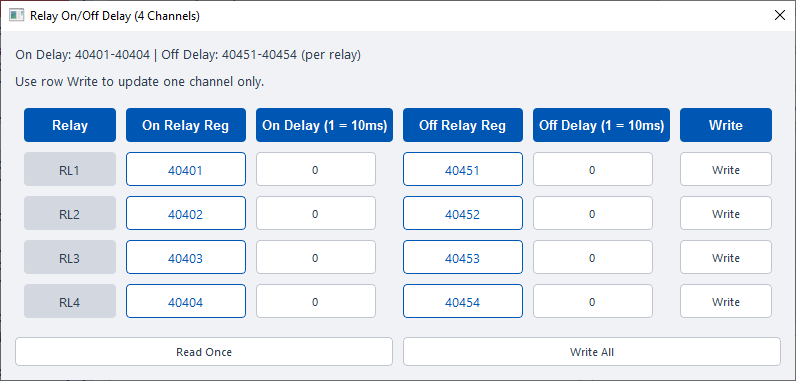Click 'Use row Write to update' hint text
This screenshot has height=381, width=796.
pyautogui.click(x=140, y=82)
